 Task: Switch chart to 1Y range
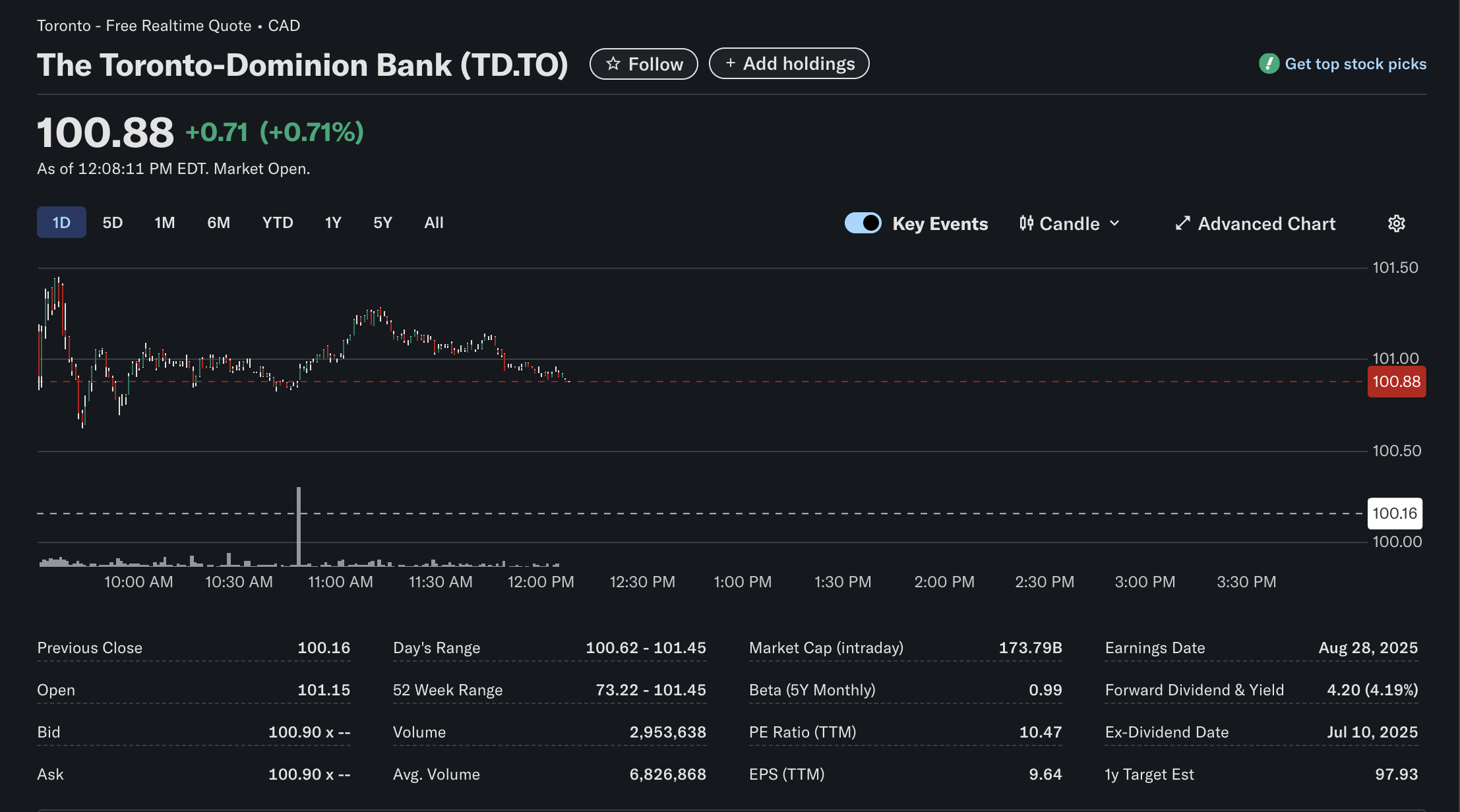click(x=333, y=223)
